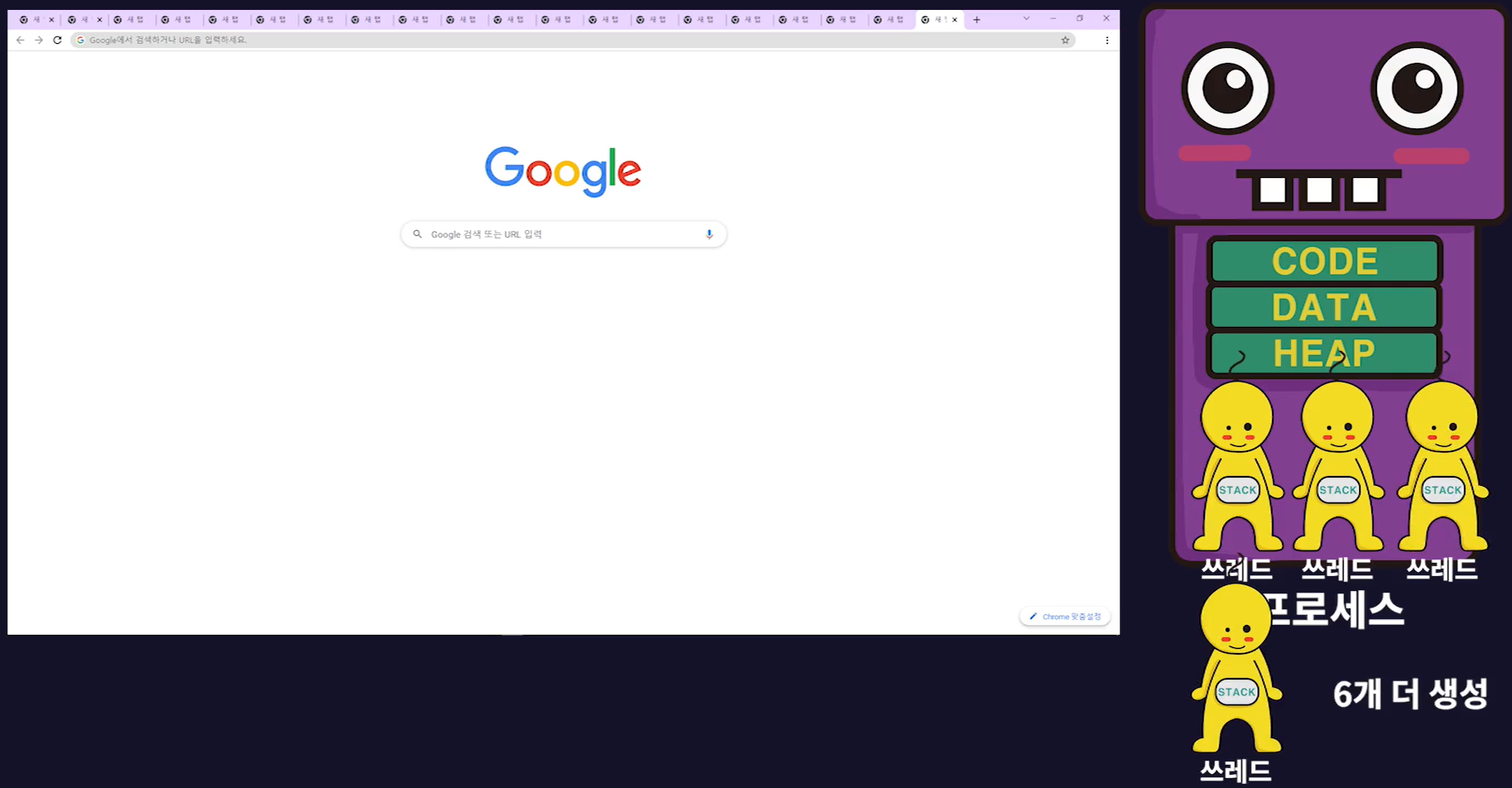This screenshot has width=1512, height=788.
Task: Close the first tab with its X
Action: [51, 20]
